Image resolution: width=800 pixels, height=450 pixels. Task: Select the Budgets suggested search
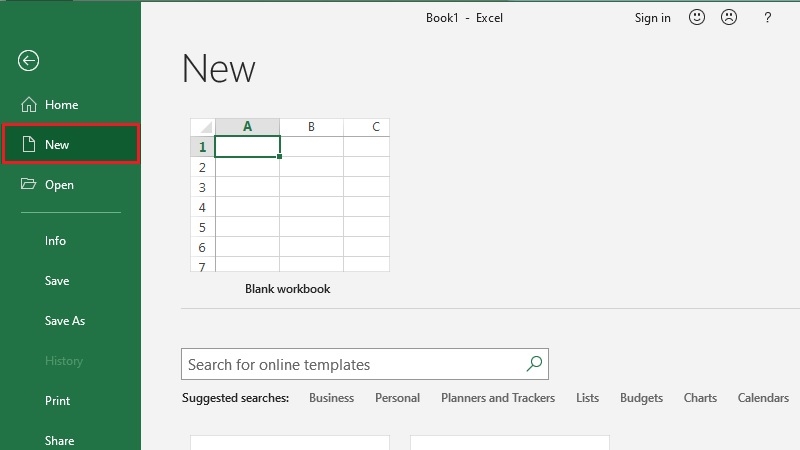tap(641, 398)
